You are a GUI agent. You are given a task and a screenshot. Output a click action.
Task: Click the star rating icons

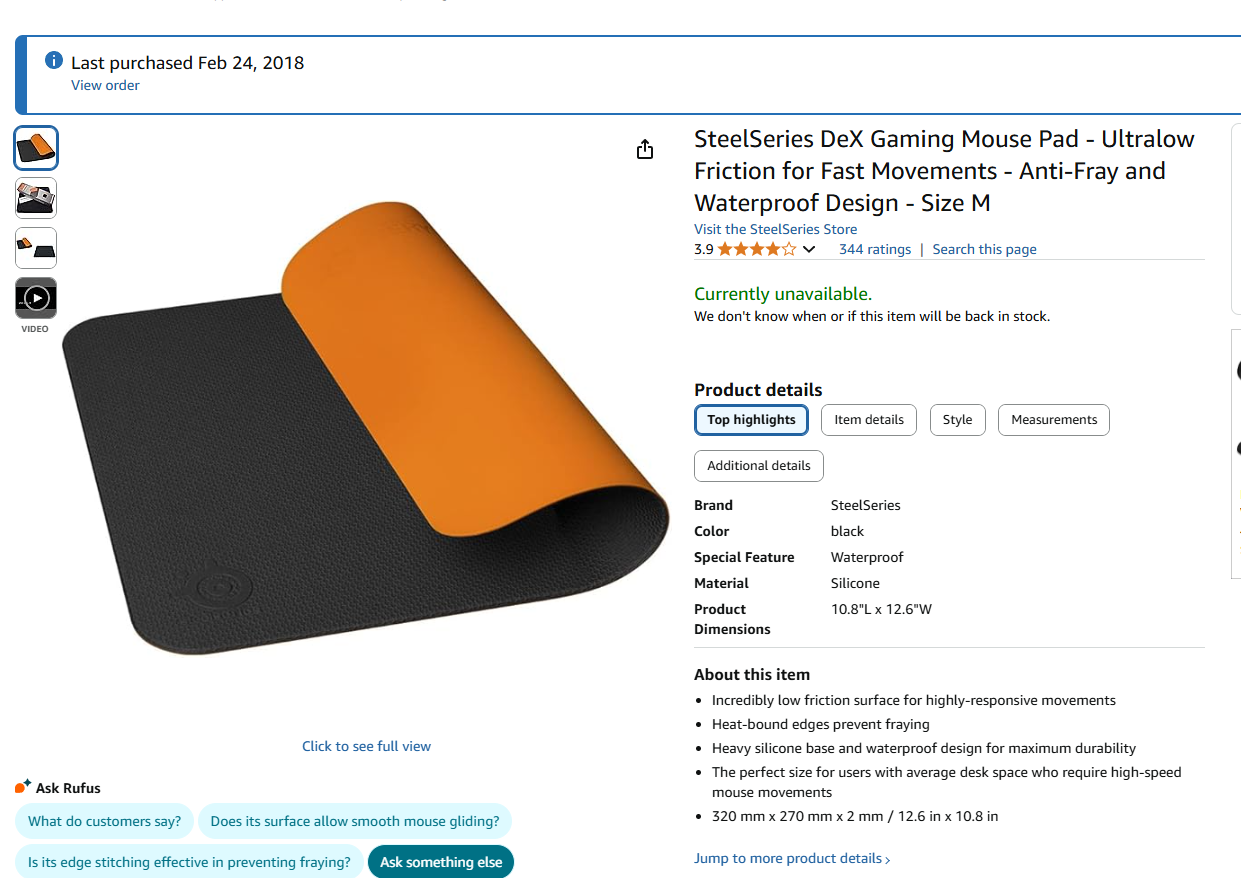(x=757, y=250)
